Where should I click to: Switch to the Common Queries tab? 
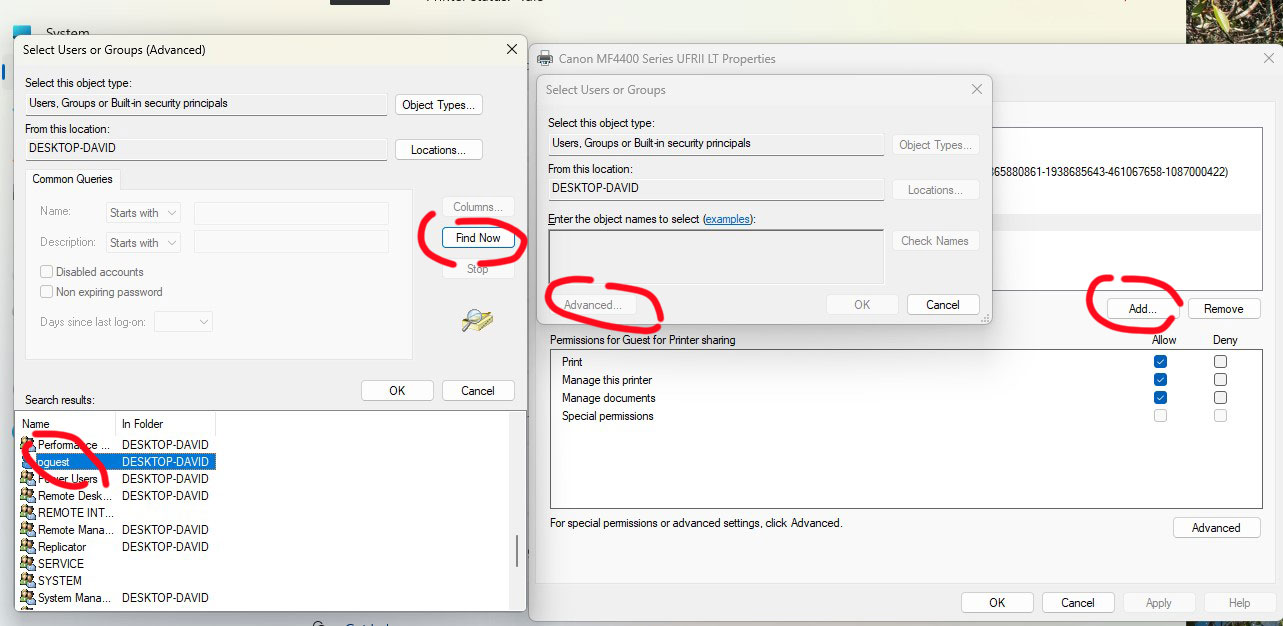click(x=71, y=179)
